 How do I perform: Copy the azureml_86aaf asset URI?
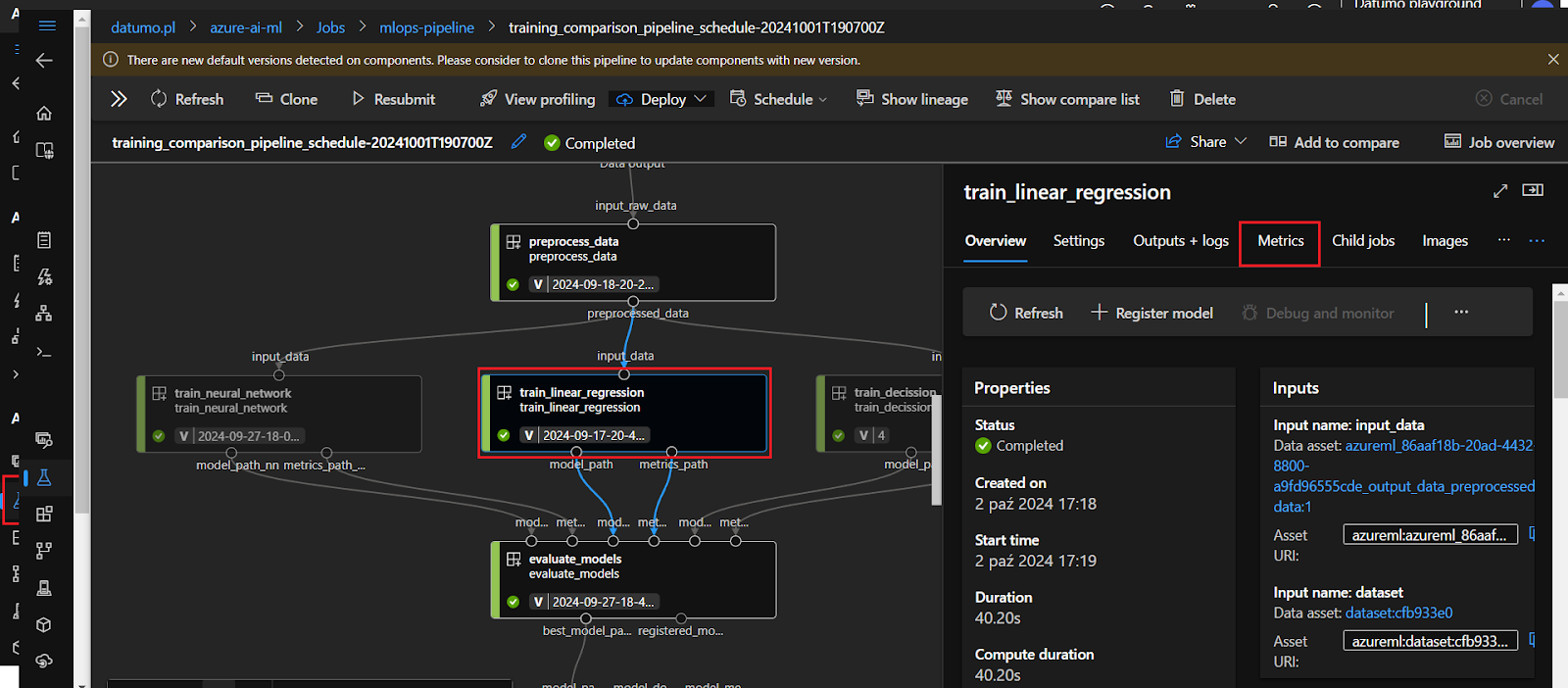click(x=1532, y=534)
